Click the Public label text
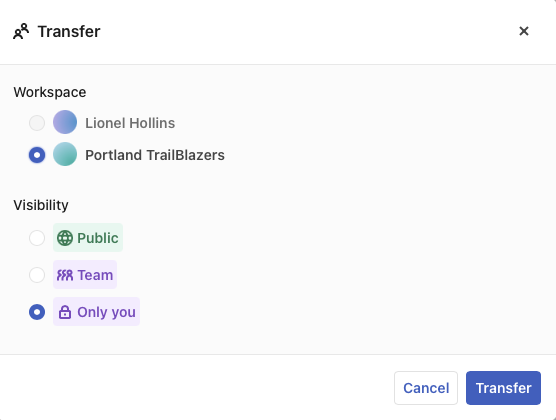 [98, 238]
